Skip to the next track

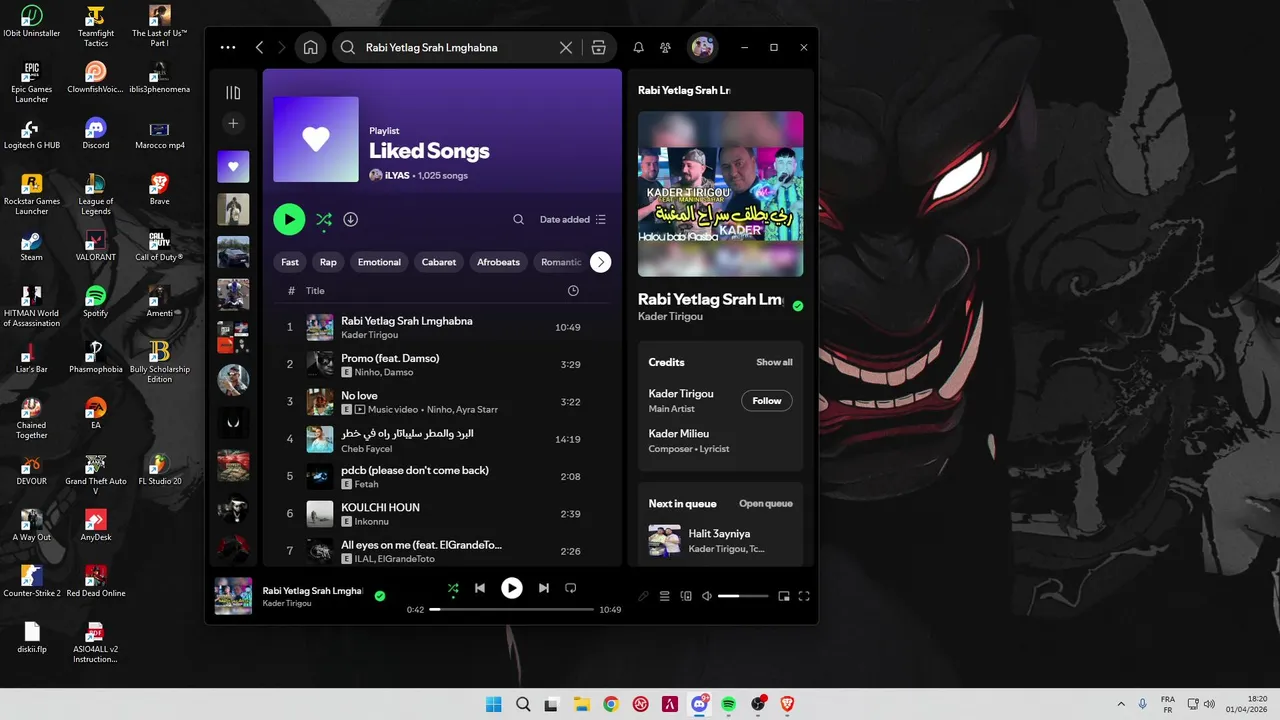pos(544,588)
